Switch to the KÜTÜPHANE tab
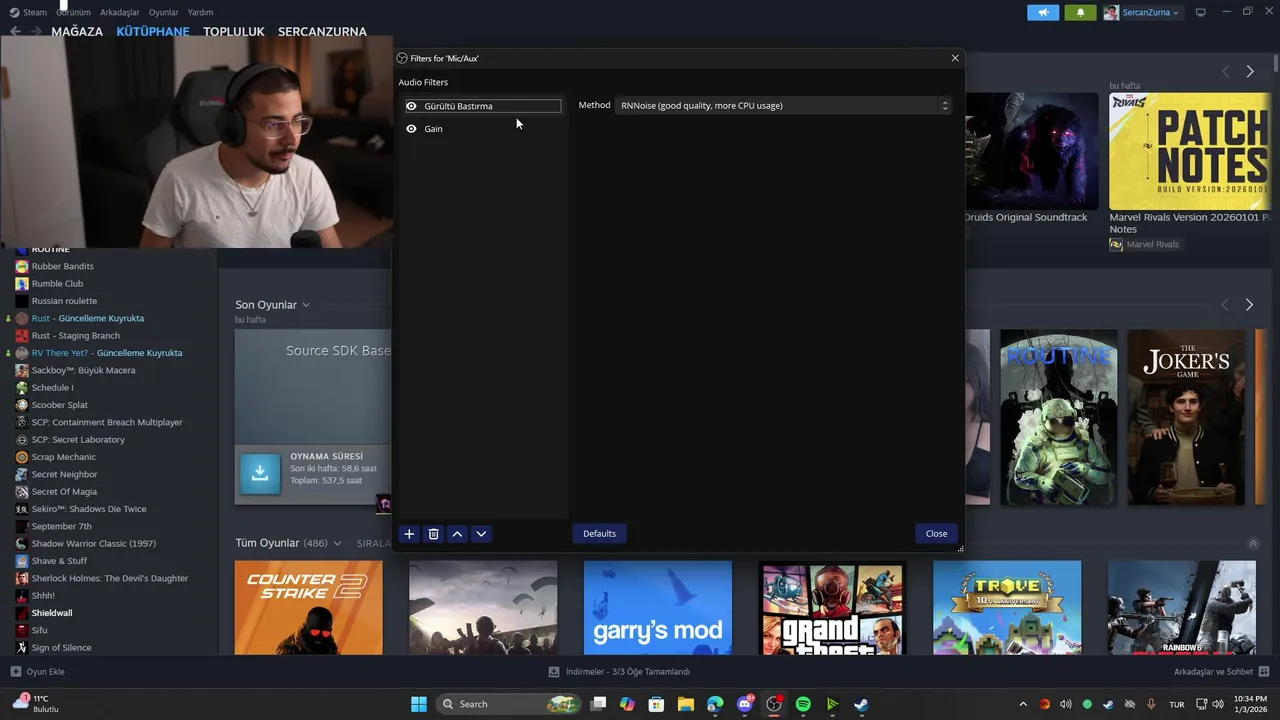 pos(153,31)
